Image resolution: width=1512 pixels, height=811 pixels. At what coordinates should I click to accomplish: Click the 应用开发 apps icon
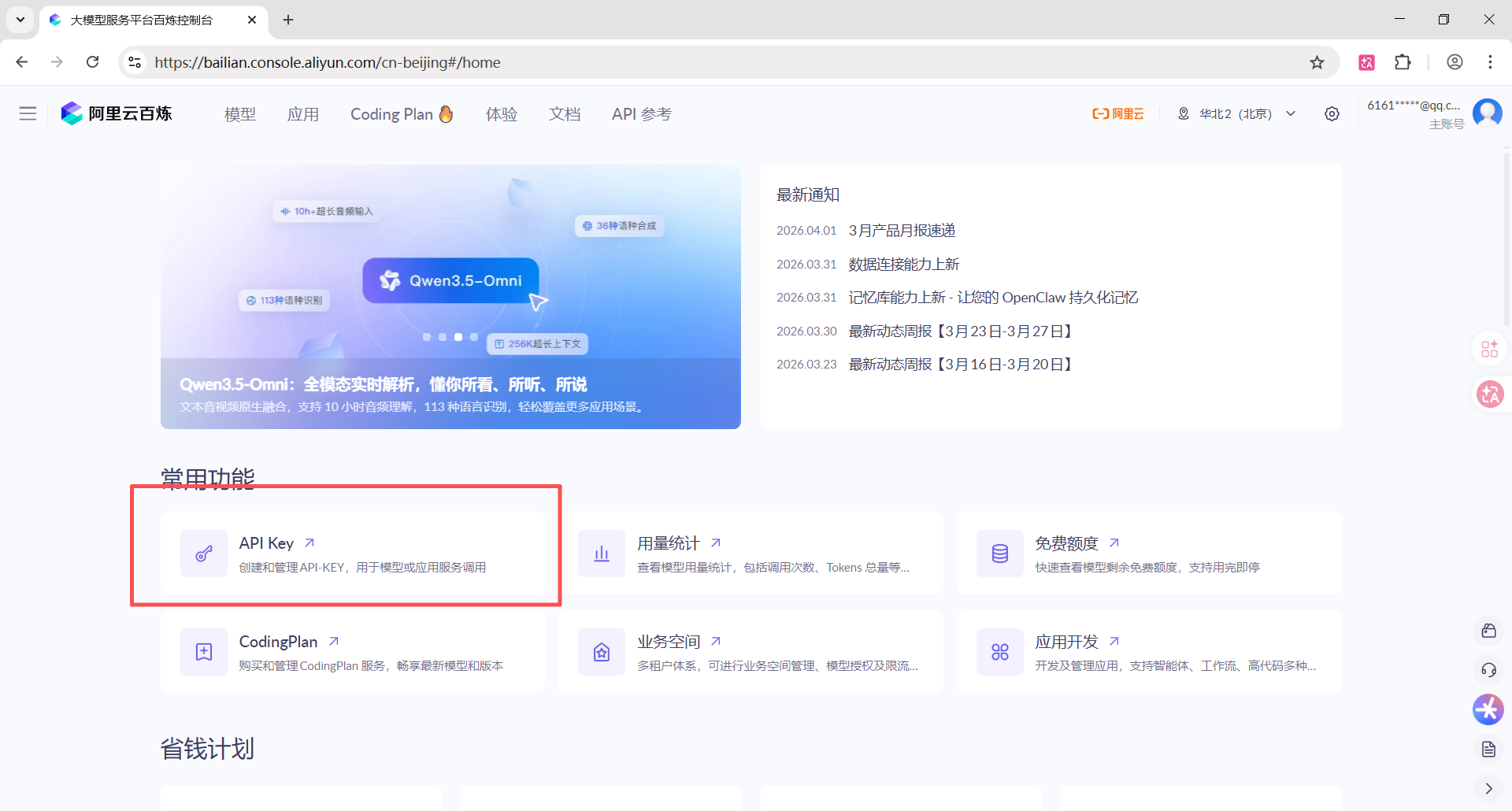point(999,652)
